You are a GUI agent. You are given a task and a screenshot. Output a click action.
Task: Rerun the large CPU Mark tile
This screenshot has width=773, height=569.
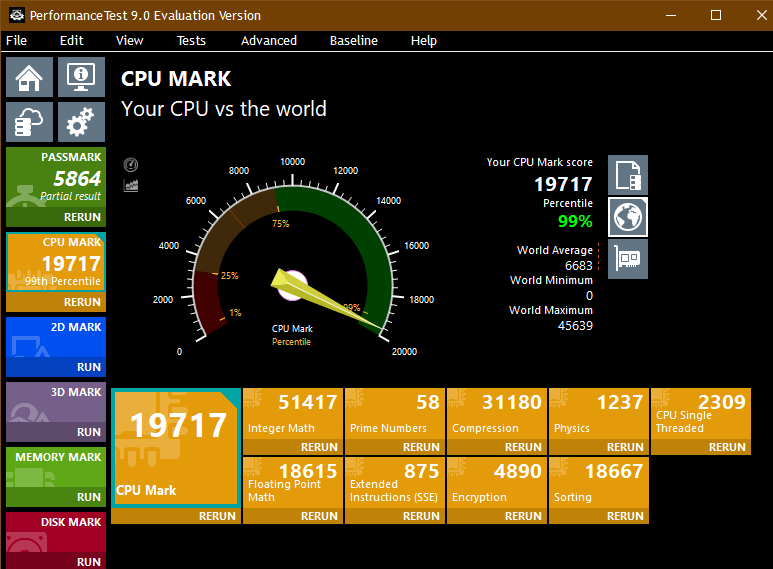(x=176, y=516)
